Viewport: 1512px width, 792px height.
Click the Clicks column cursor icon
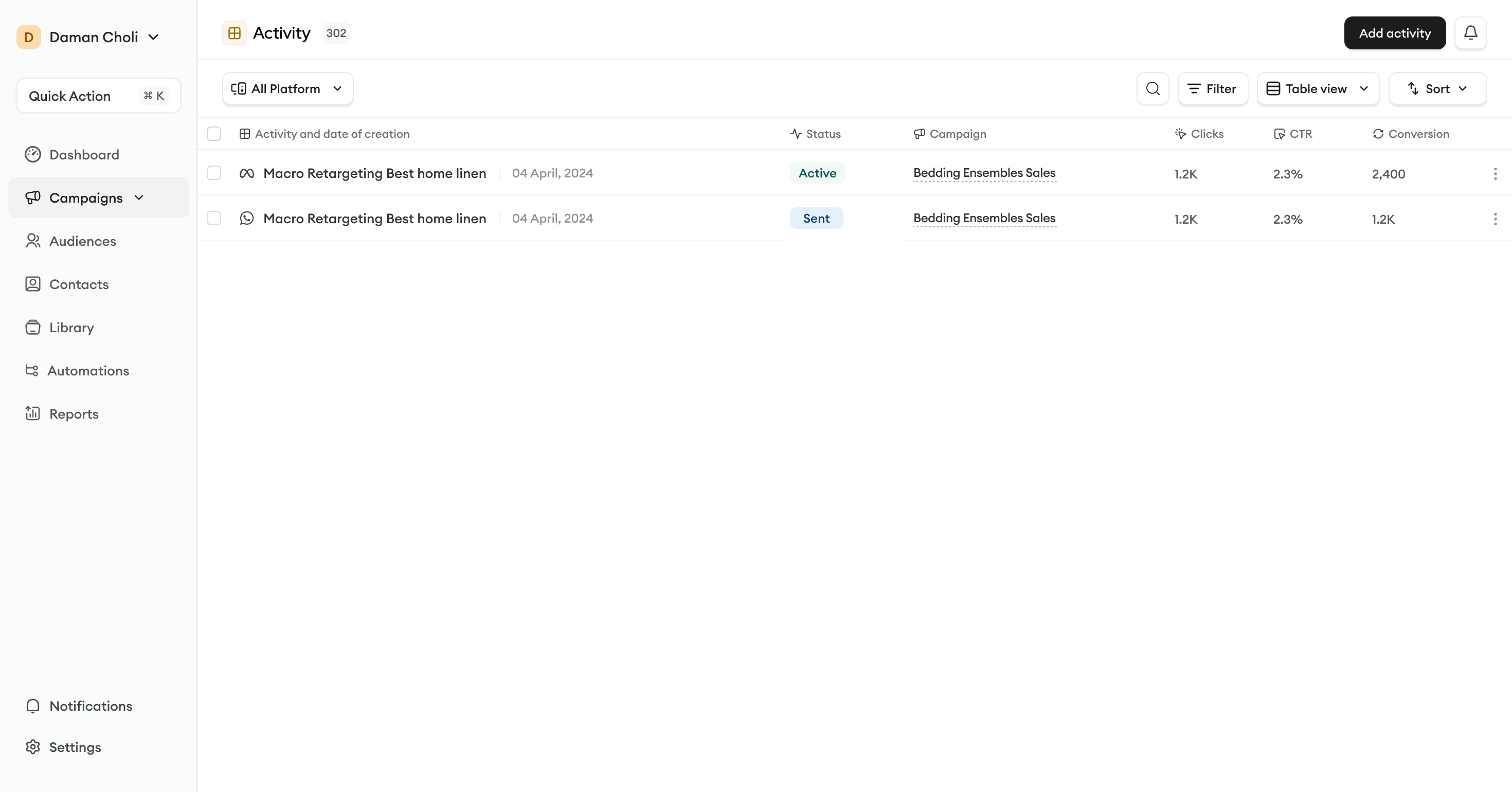(x=1180, y=134)
